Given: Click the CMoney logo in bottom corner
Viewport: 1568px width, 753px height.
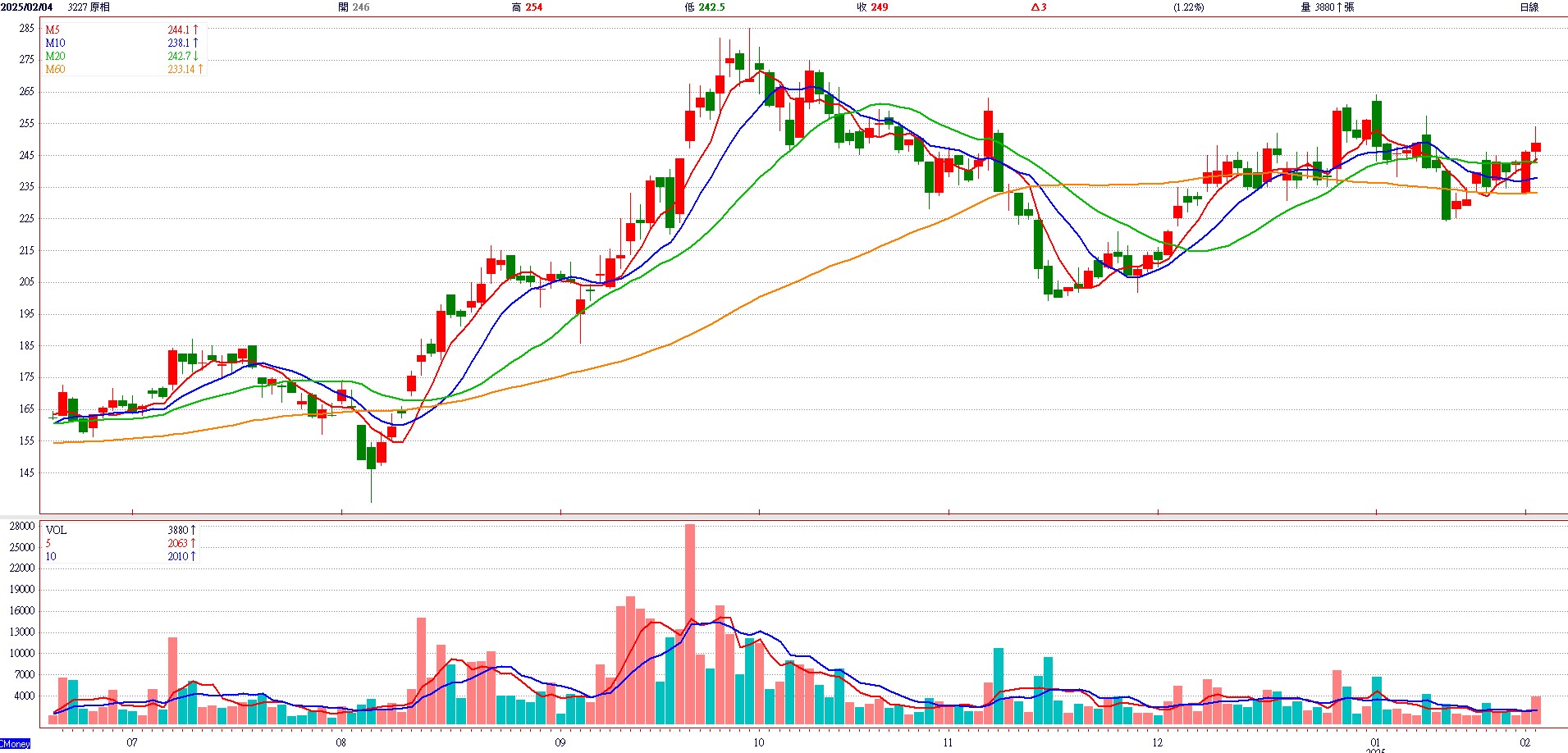Looking at the screenshot, I should [x=16, y=744].
